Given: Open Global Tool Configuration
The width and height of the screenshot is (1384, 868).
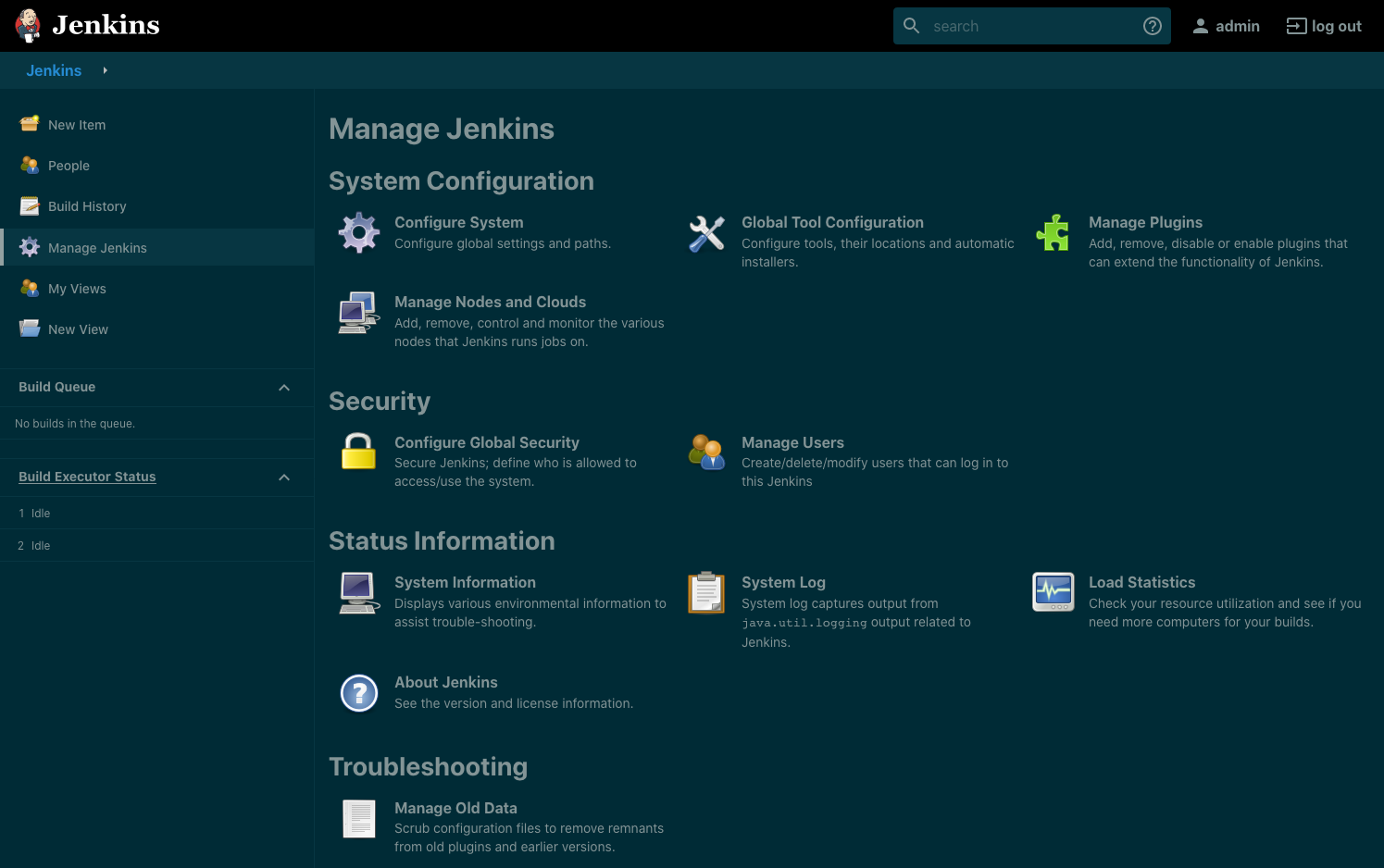Looking at the screenshot, I should pyautogui.click(x=832, y=222).
